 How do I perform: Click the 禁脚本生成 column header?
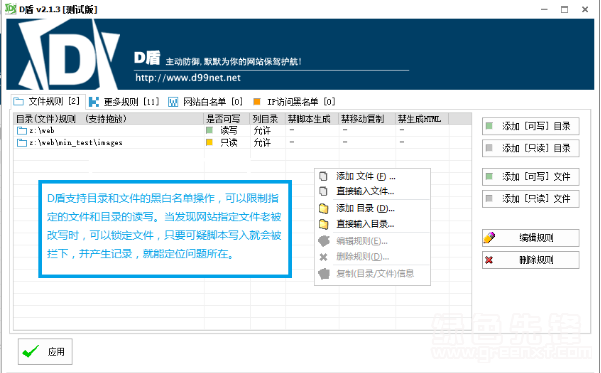[x=312, y=119]
